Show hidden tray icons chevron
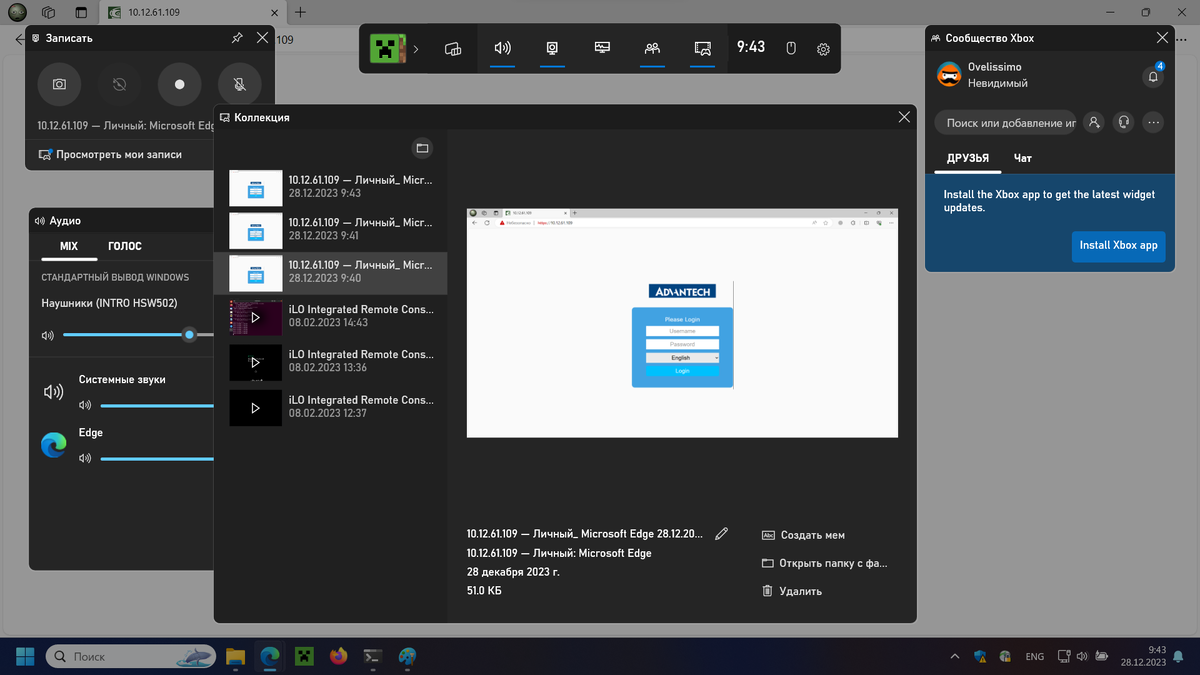The height and width of the screenshot is (675, 1200). click(953, 656)
